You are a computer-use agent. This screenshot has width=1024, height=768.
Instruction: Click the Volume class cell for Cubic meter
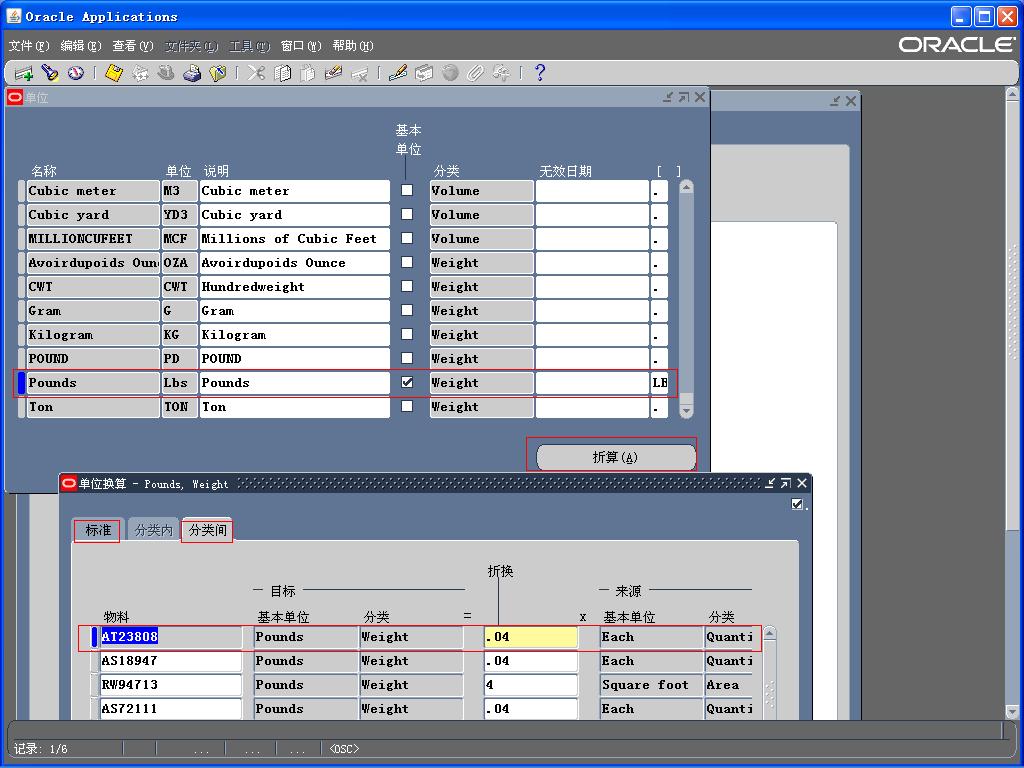[x=482, y=191]
